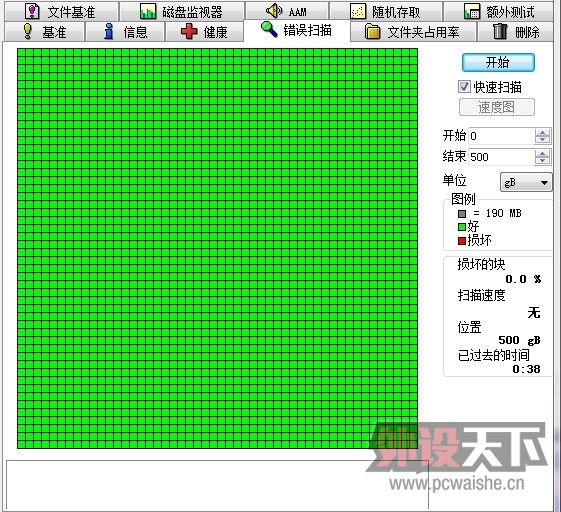Open the 单位 unit dropdown showing gB
Viewport: 561px width, 512px height.
pyautogui.click(x=525, y=183)
